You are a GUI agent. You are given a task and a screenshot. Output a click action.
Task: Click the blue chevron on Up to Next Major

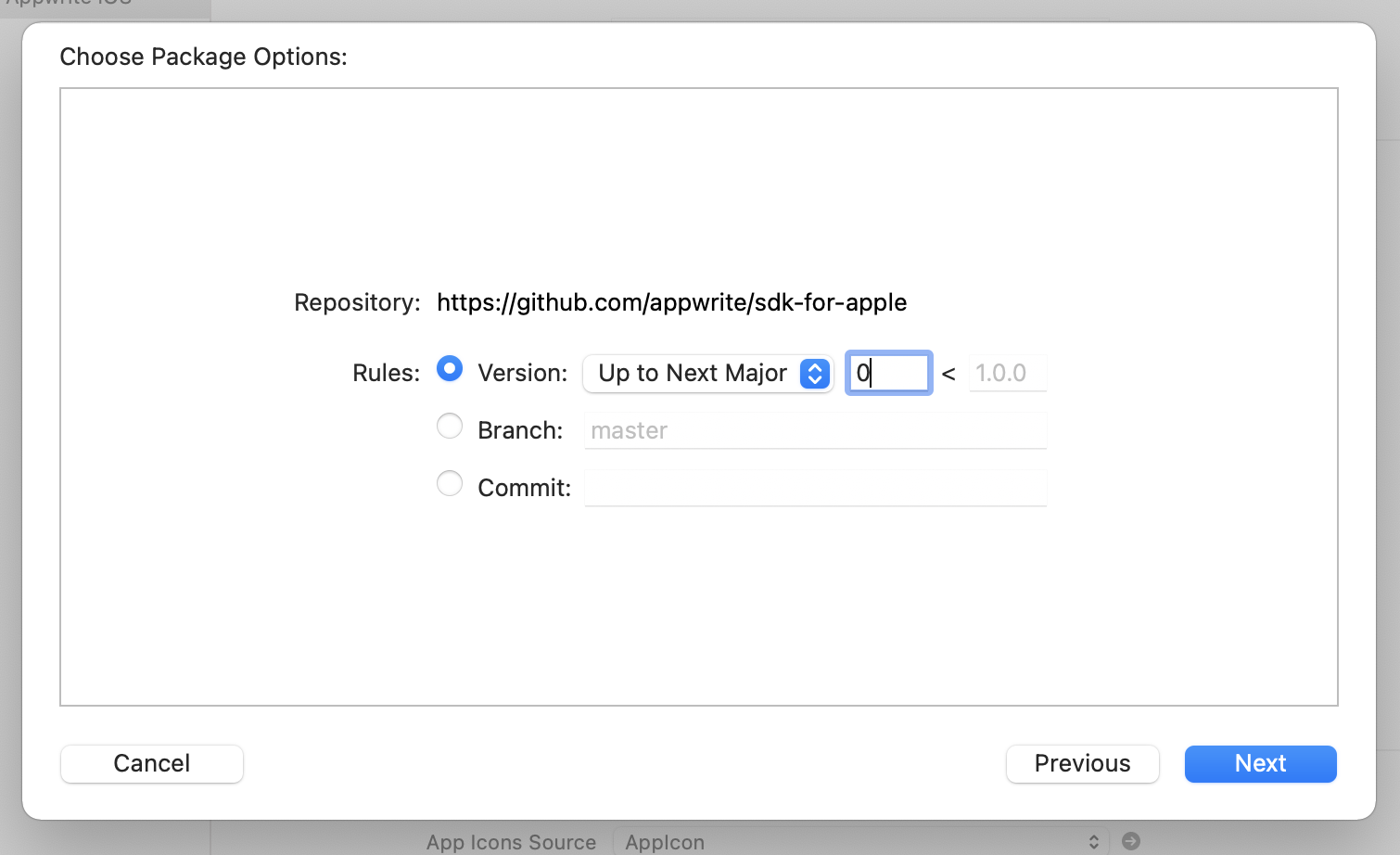(815, 374)
